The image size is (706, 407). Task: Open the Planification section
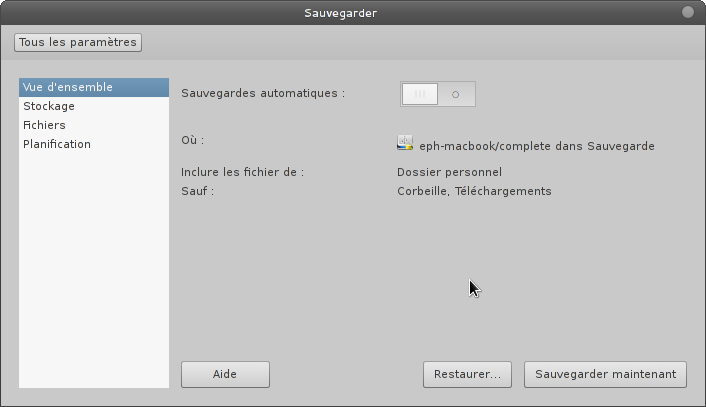[x=57, y=144]
